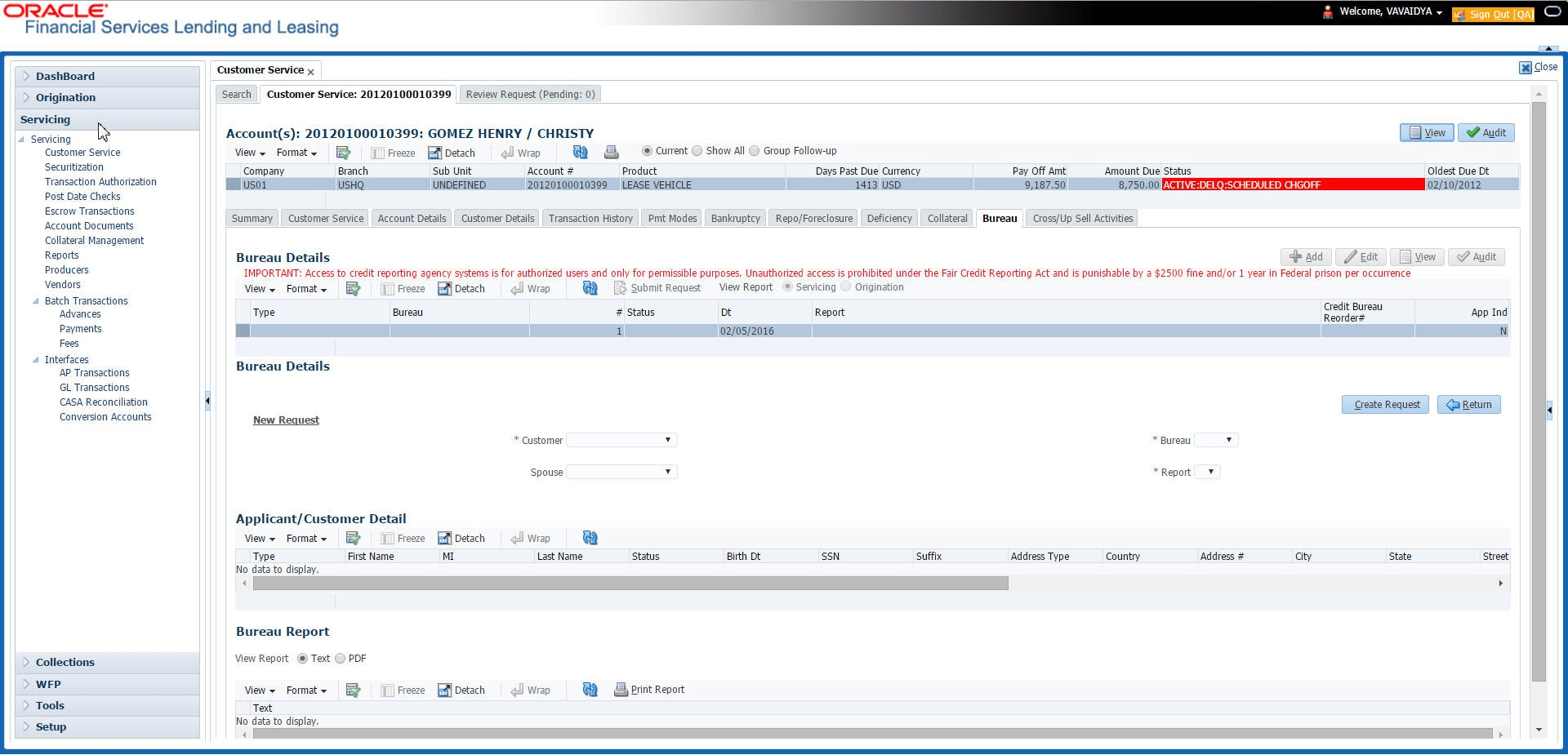Choose Text for Bureau Report view
This screenshot has width=1568, height=755.
tap(302, 659)
